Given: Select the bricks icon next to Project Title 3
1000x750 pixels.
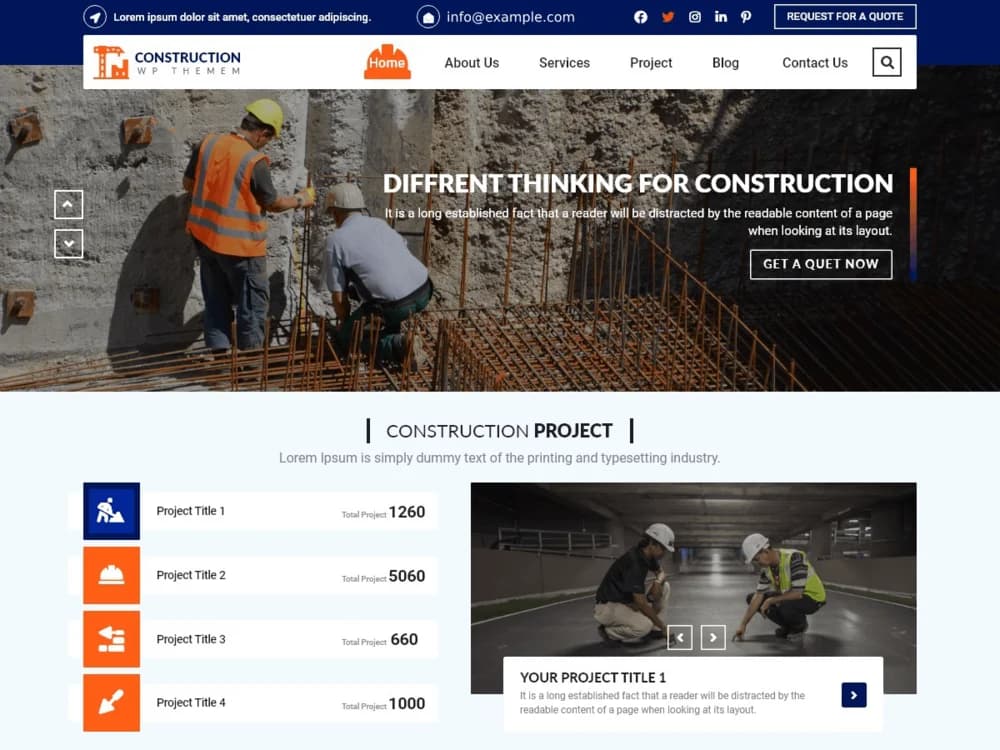Looking at the screenshot, I should [110, 639].
